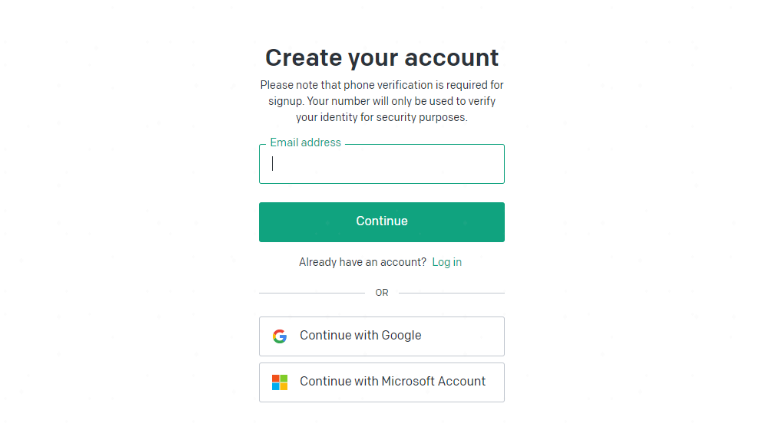This screenshot has height=440, width=768.
Task: Click the divider line left of OR
Action: (x=312, y=293)
